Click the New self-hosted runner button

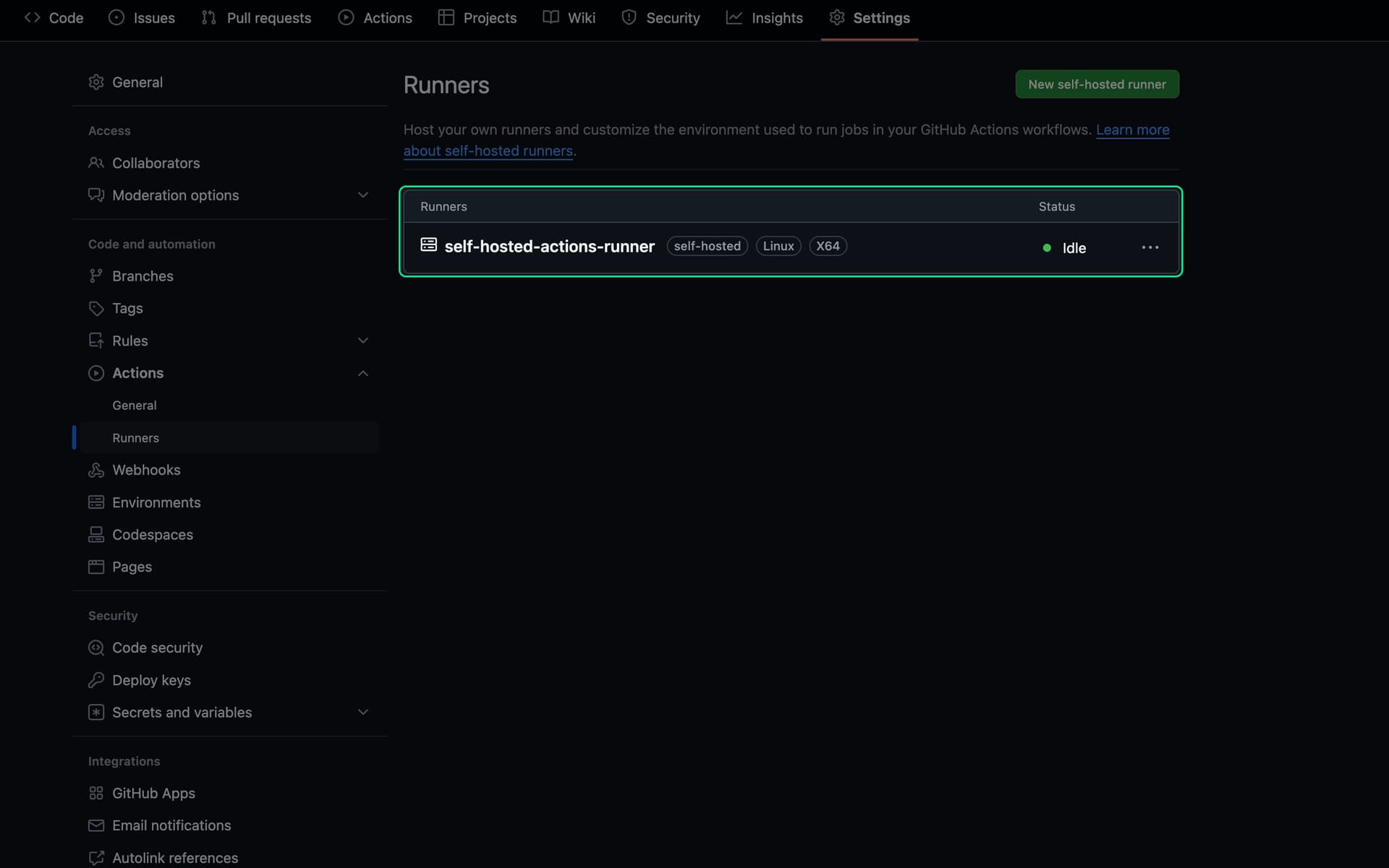(1096, 84)
